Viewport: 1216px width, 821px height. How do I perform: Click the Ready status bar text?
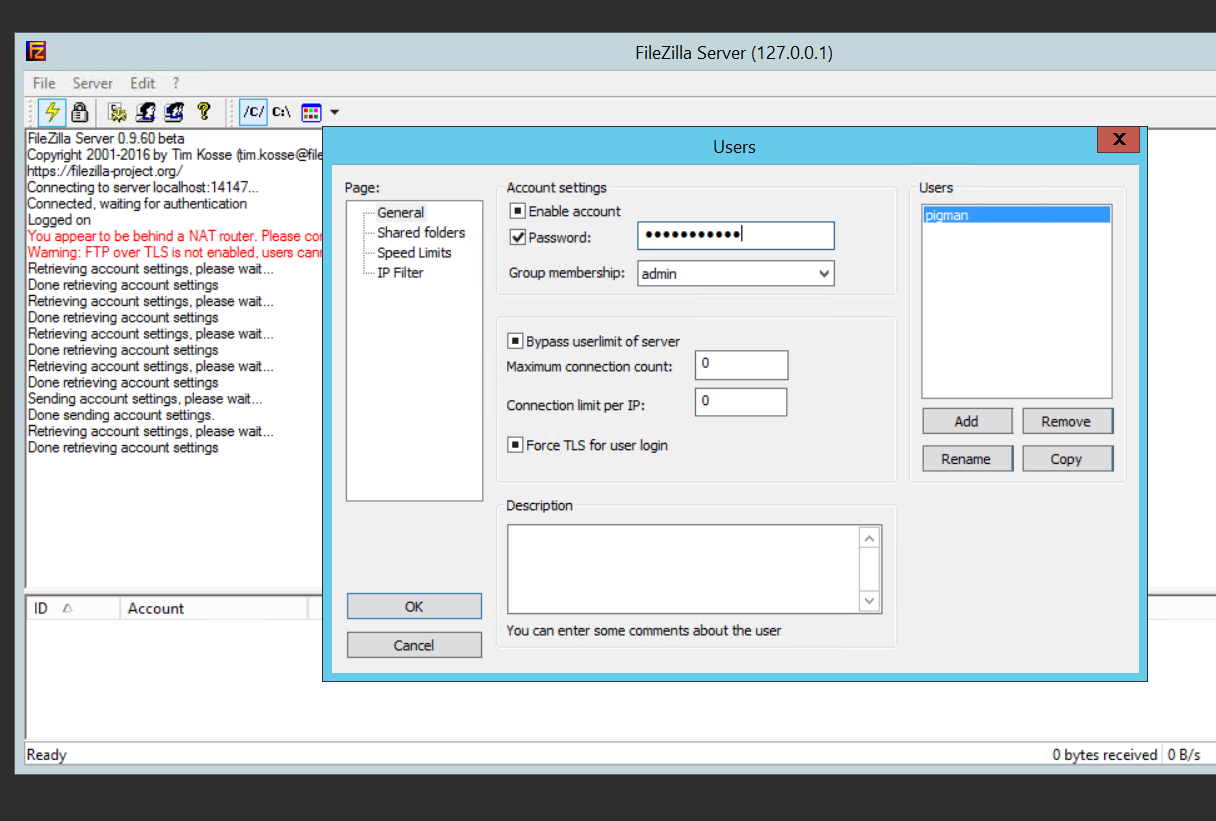[x=46, y=755]
